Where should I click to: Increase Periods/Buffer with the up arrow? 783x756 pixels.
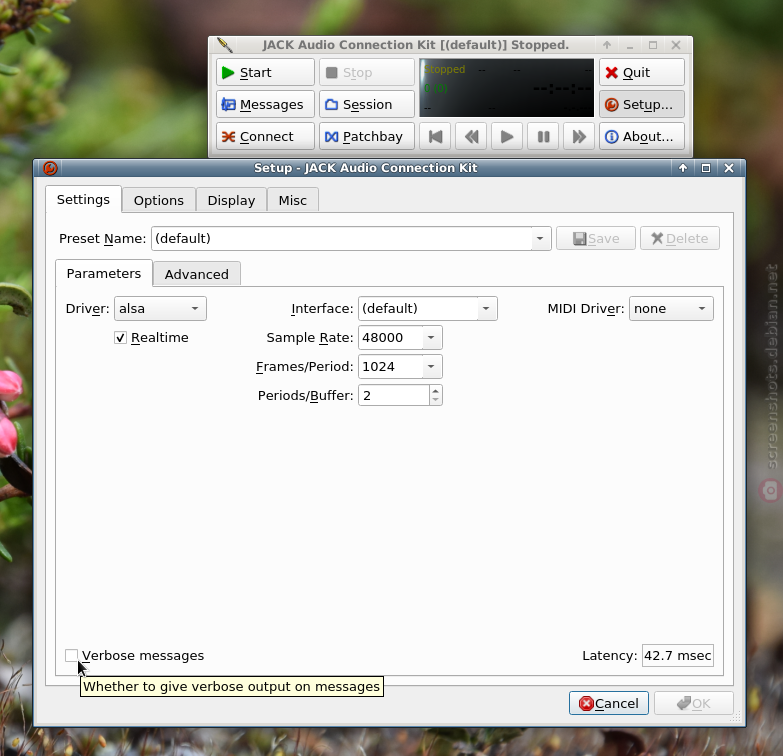435,390
